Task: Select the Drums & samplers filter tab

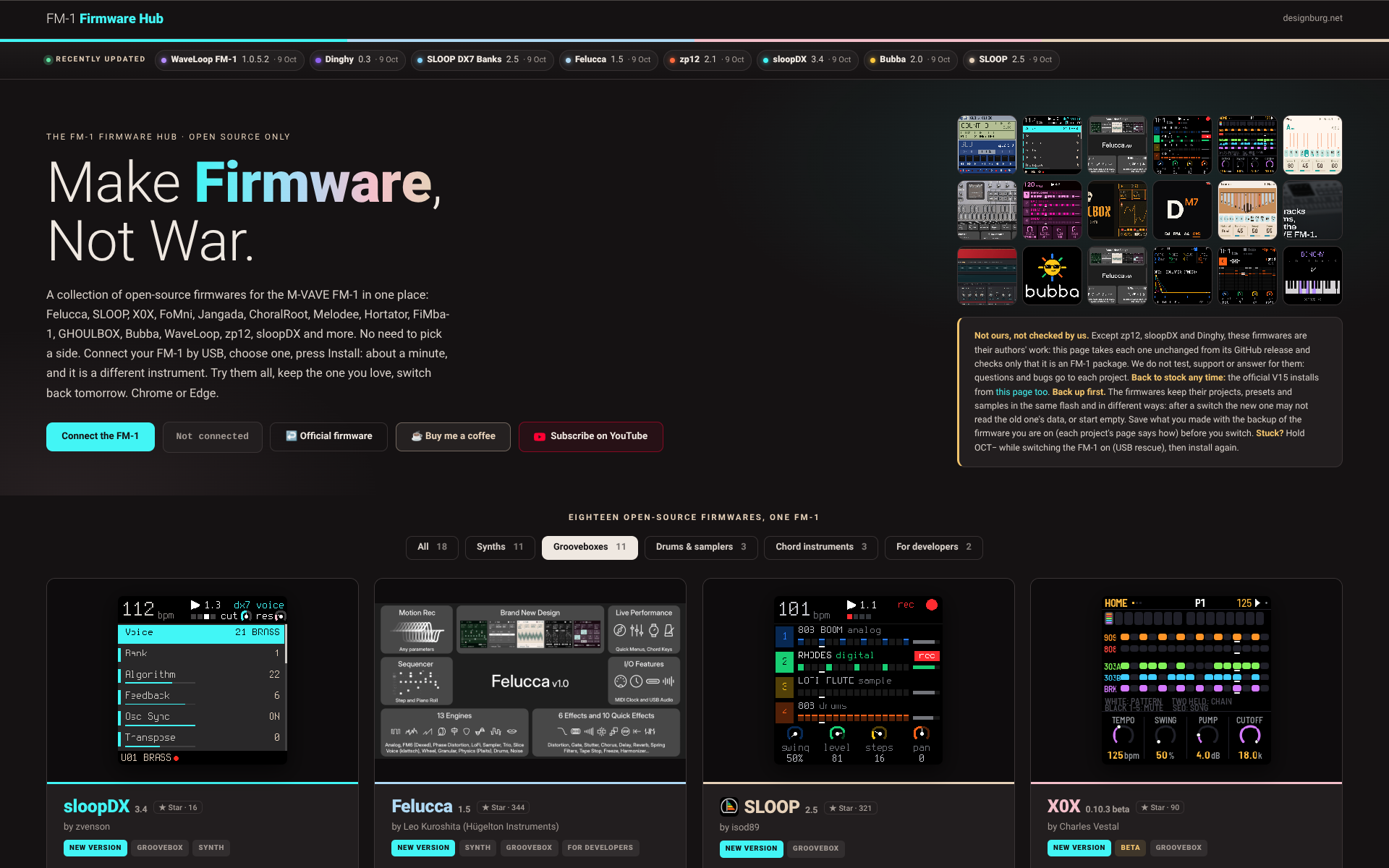Action: (x=701, y=548)
